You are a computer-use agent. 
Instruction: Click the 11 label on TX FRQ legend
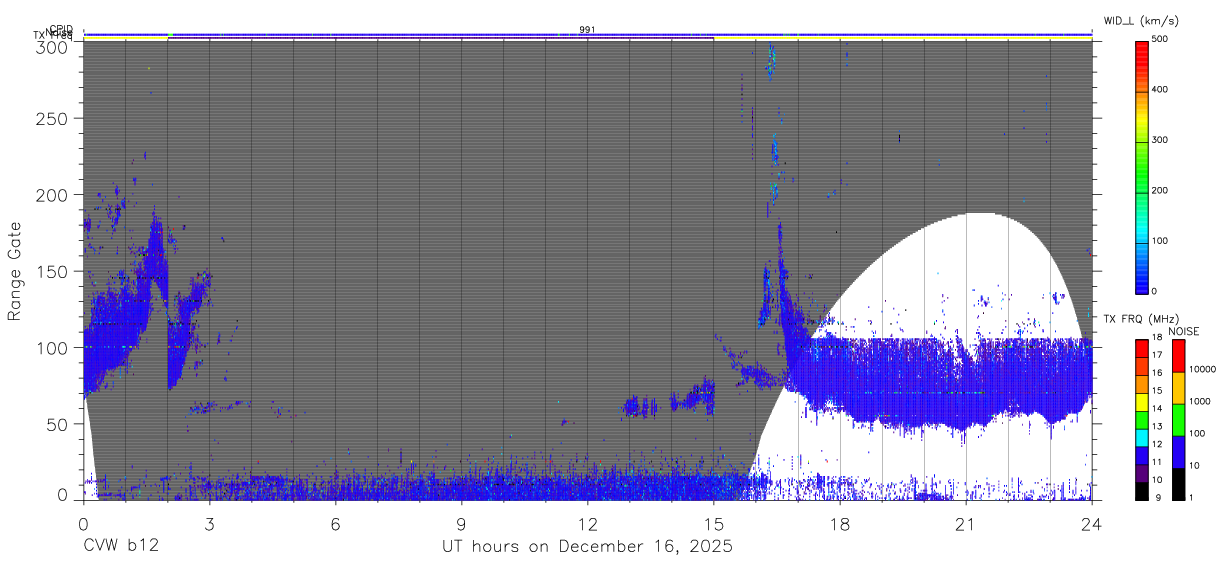coord(1157,462)
